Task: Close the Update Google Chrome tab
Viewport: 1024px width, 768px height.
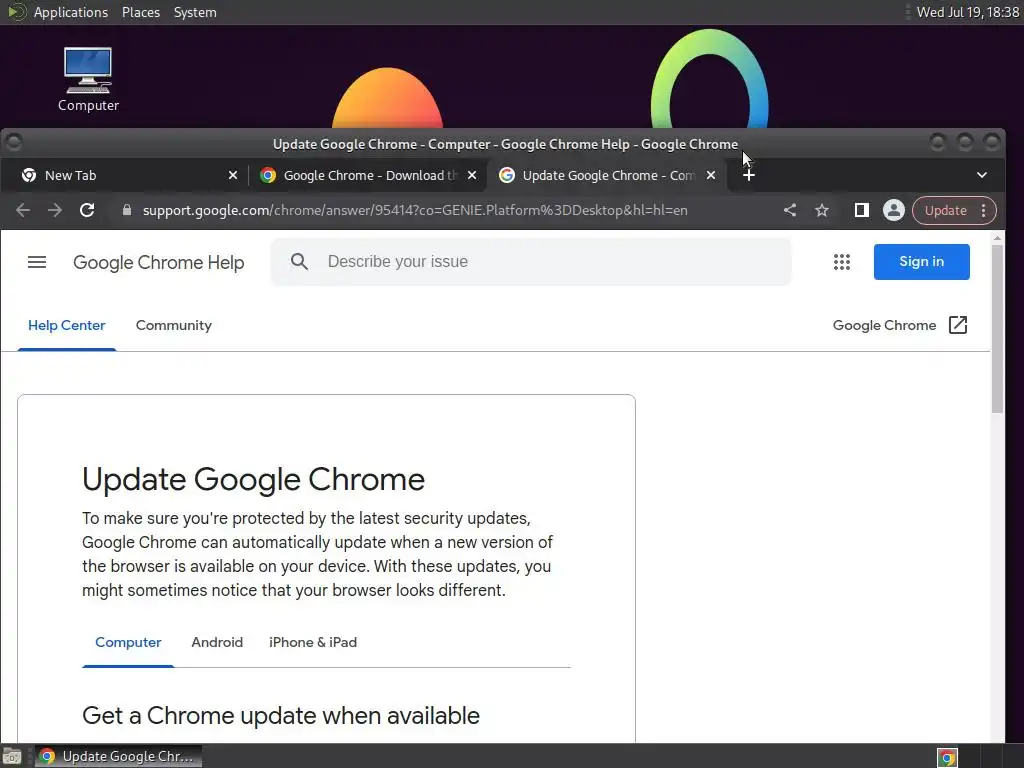Action: [x=711, y=175]
